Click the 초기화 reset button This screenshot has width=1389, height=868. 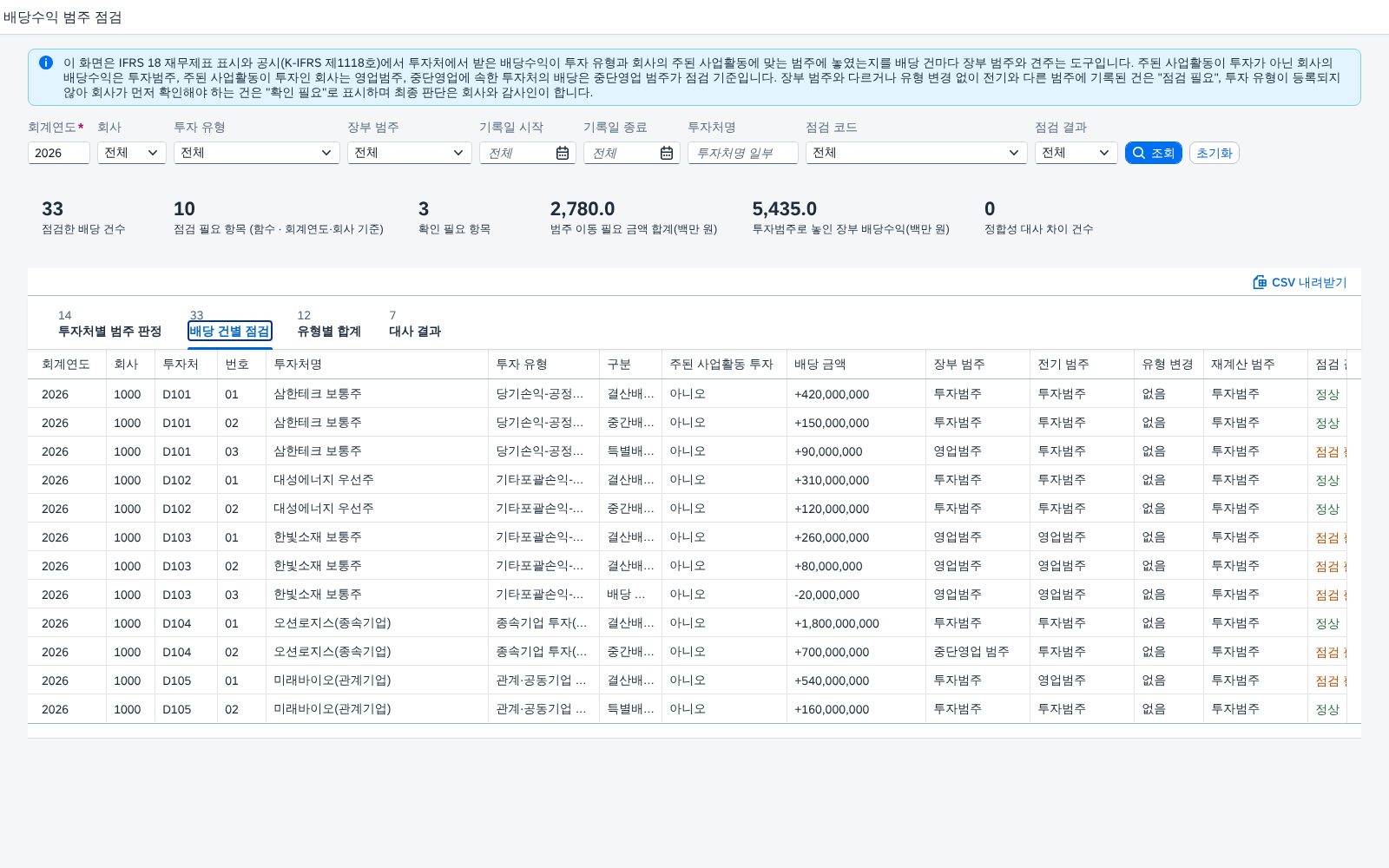tap(1214, 153)
